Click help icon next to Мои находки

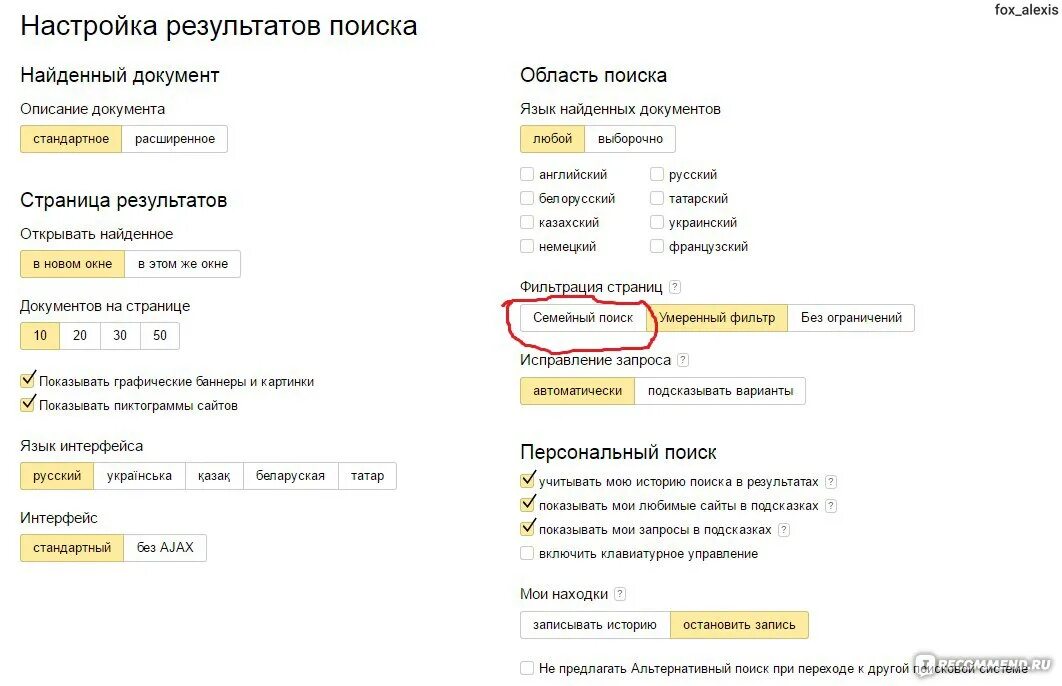tap(620, 594)
